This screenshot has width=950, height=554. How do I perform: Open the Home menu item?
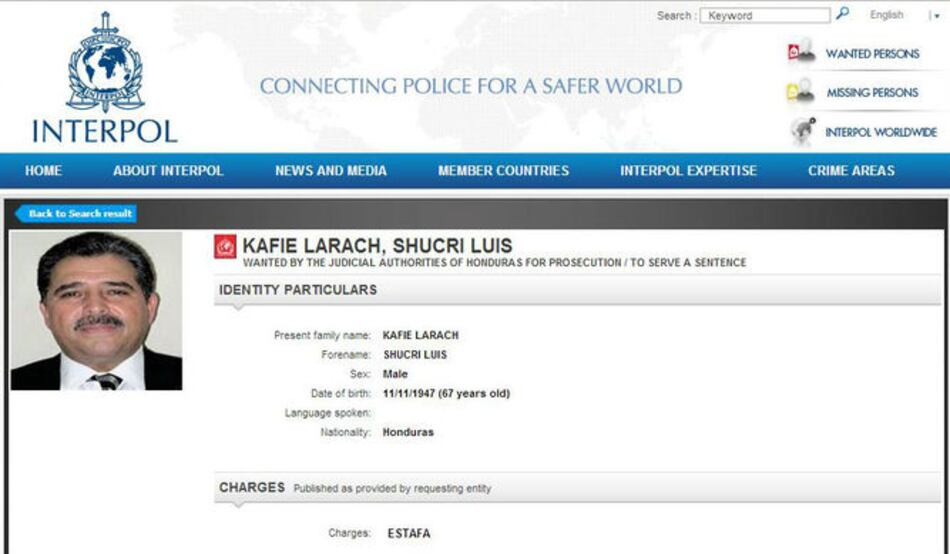(43, 171)
